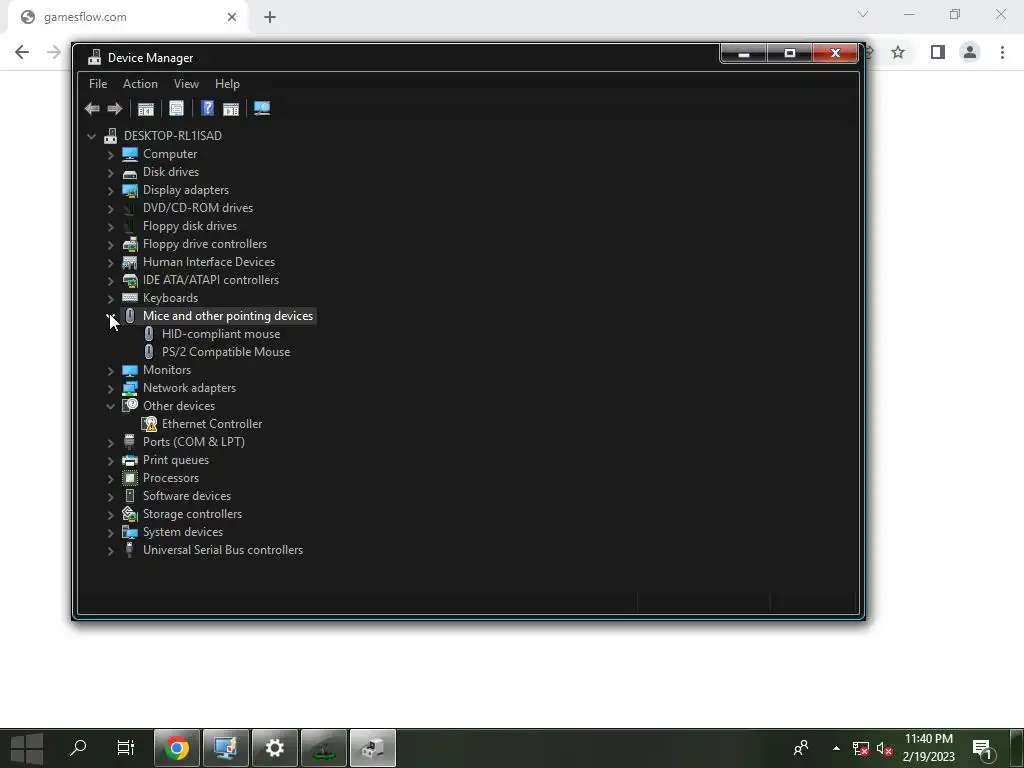
Task: Expand the Floppy disk drives chevron
Action: [110, 226]
